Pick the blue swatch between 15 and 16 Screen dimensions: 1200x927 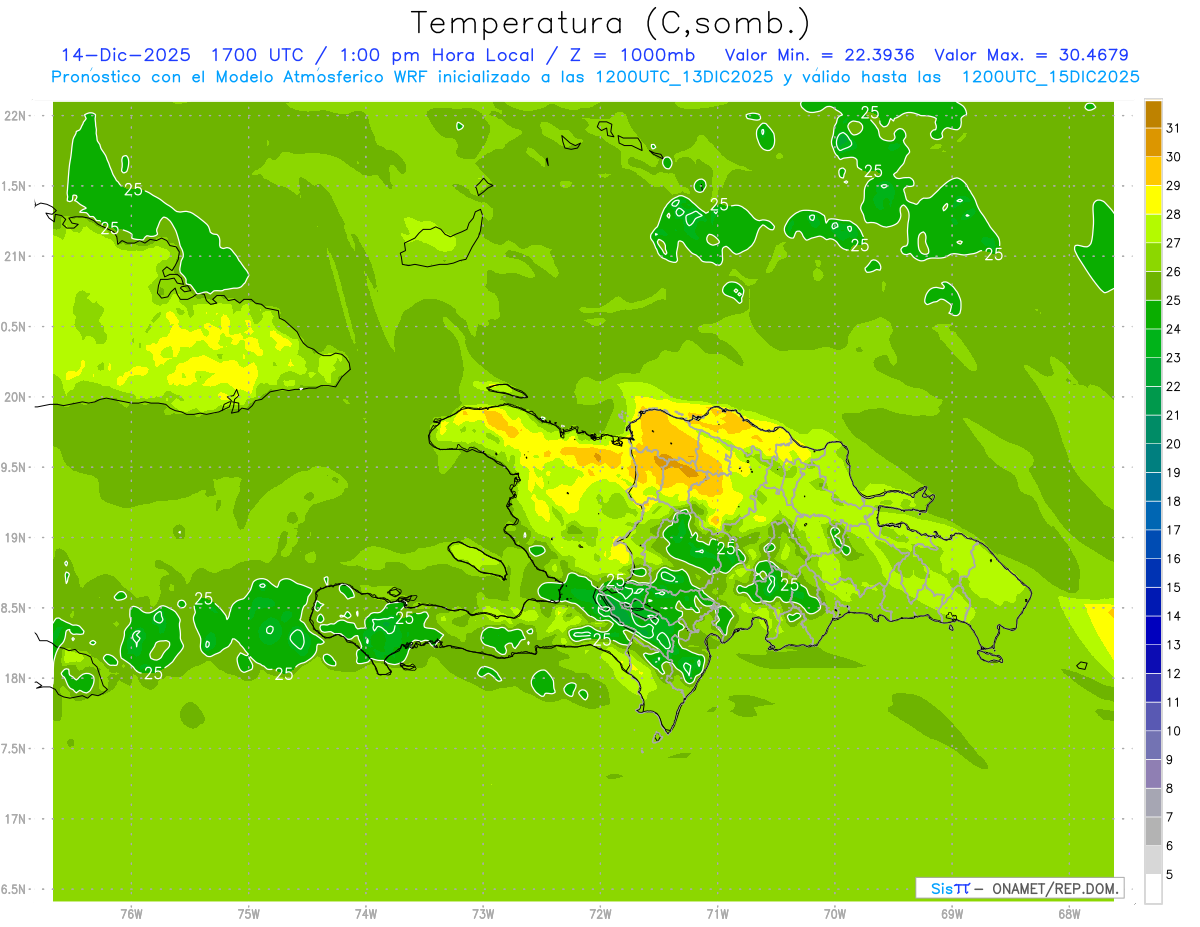tap(1153, 573)
